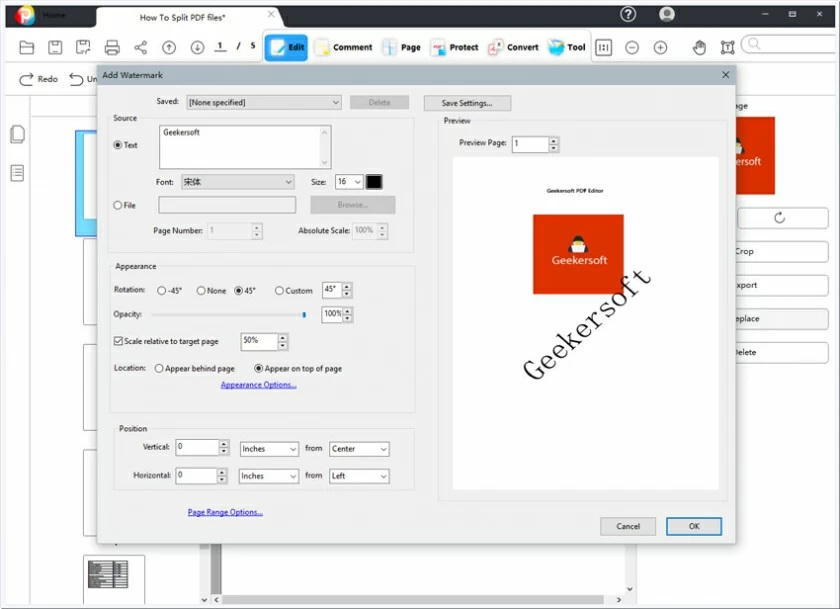Click the Print icon
The image size is (840, 609).
(112, 47)
